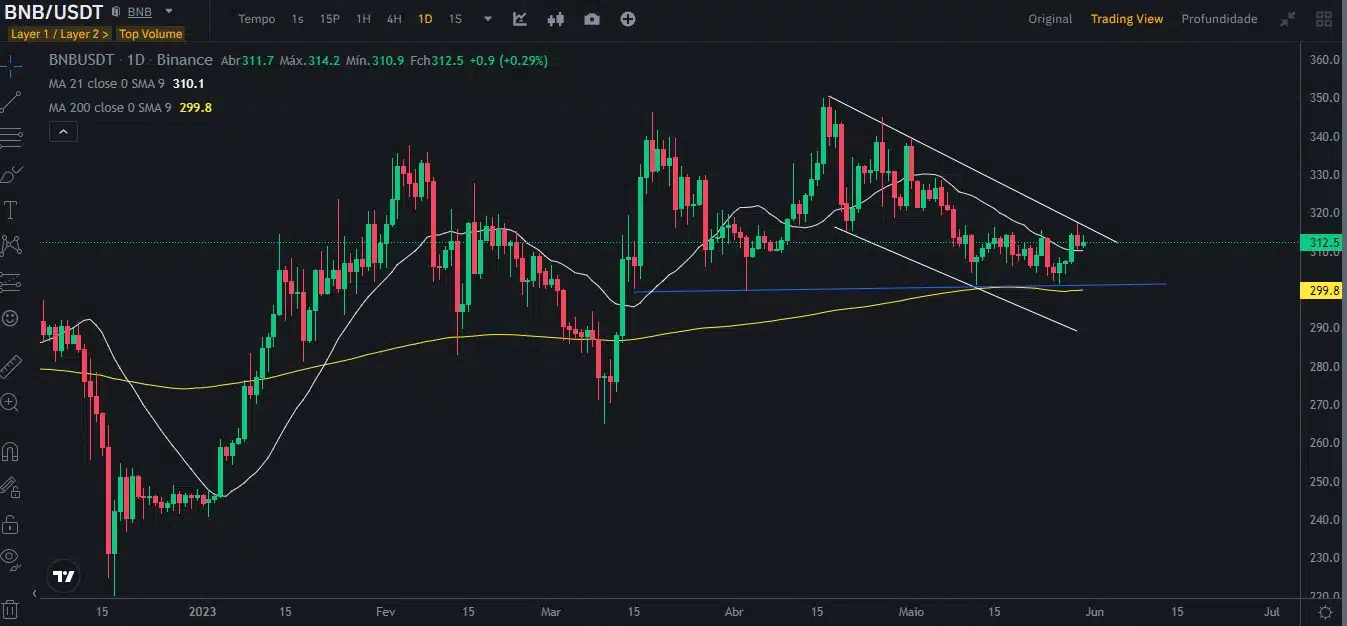This screenshot has width=1347, height=626.
Task: Open the BNB/USDT pair selector arrow
Action: click(x=168, y=12)
